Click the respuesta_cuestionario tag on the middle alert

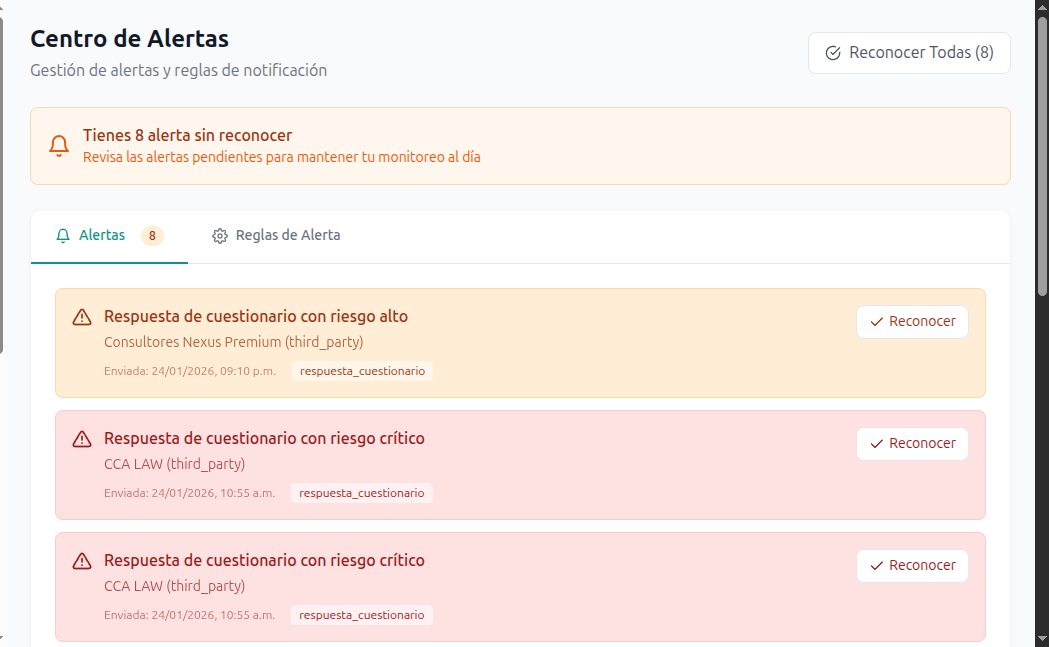362,492
